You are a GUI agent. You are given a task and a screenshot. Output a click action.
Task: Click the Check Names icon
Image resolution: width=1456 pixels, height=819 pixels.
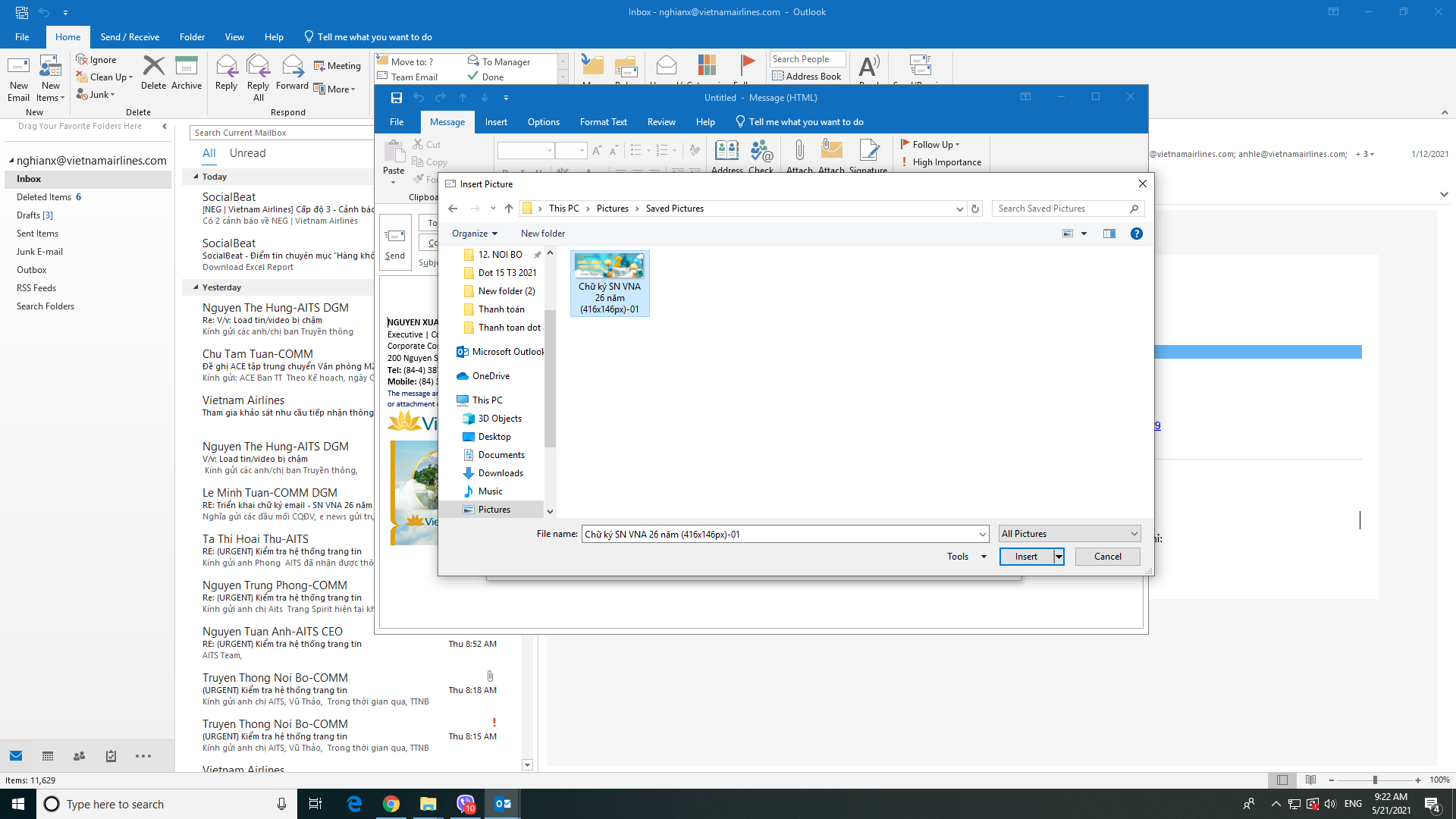click(761, 156)
